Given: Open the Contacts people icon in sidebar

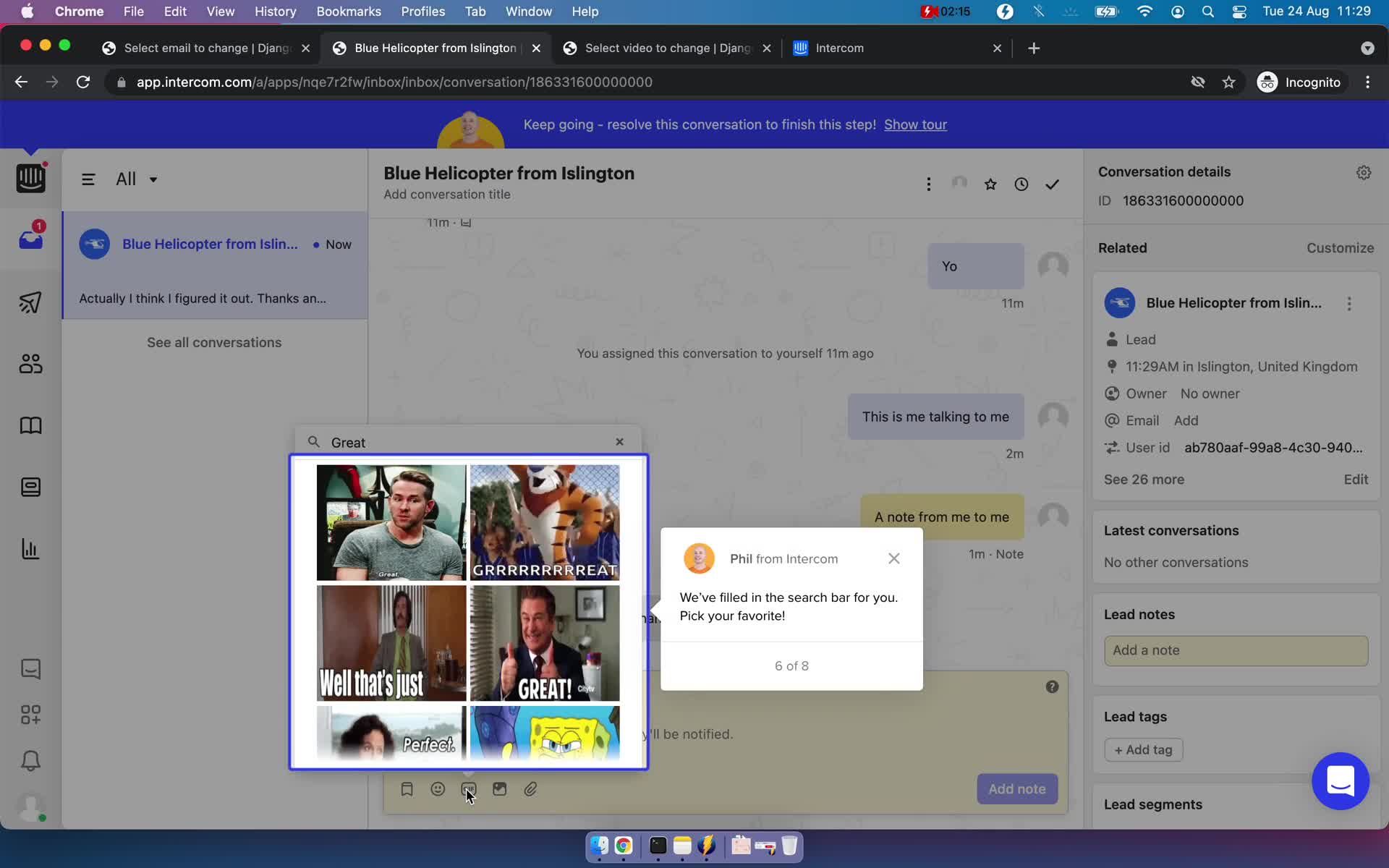Looking at the screenshot, I should click(30, 363).
